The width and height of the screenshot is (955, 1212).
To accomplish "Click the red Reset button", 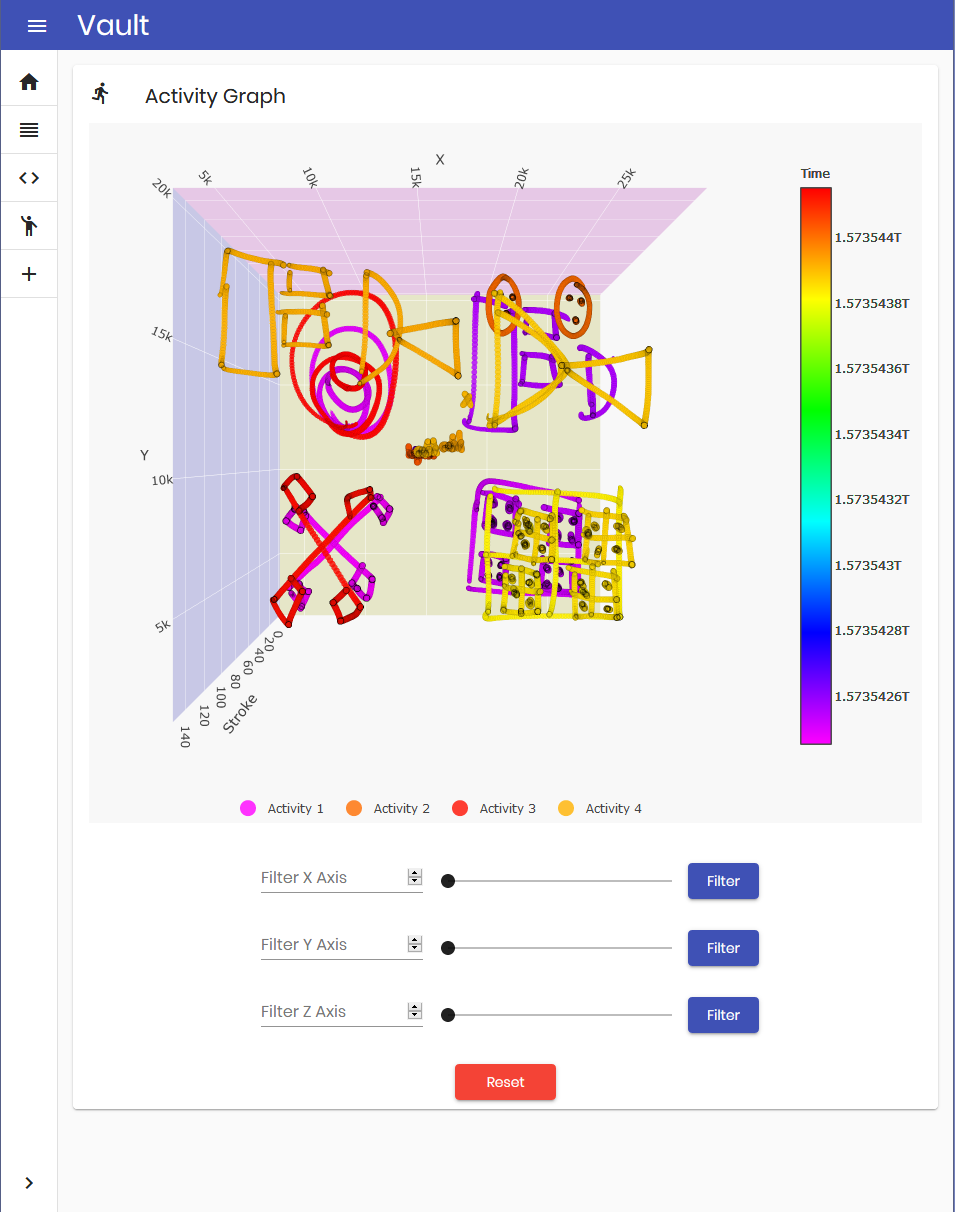I will click(505, 1082).
